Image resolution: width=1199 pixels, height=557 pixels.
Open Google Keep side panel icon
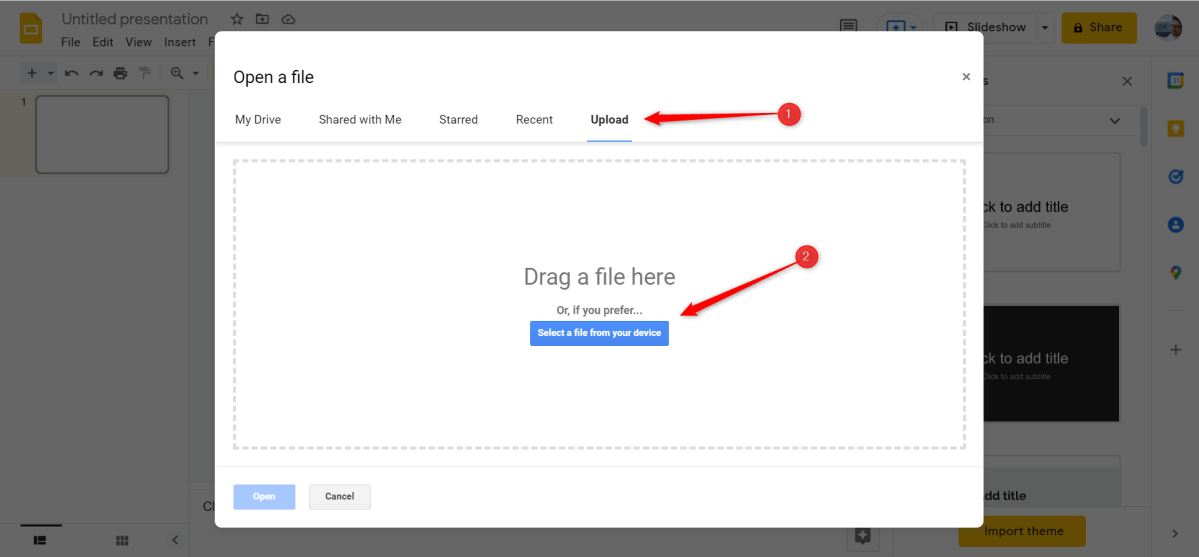pyautogui.click(x=1175, y=129)
